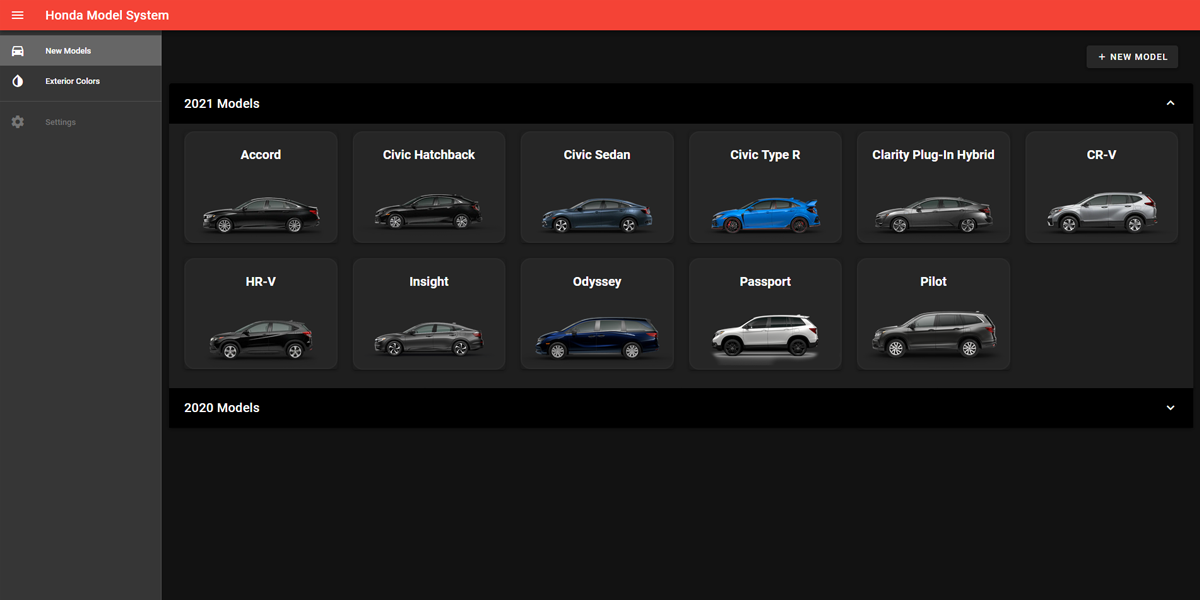Image resolution: width=1200 pixels, height=600 pixels.
Task: Click the Civic Sedan card title
Action: pyautogui.click(x=597, y=155)
